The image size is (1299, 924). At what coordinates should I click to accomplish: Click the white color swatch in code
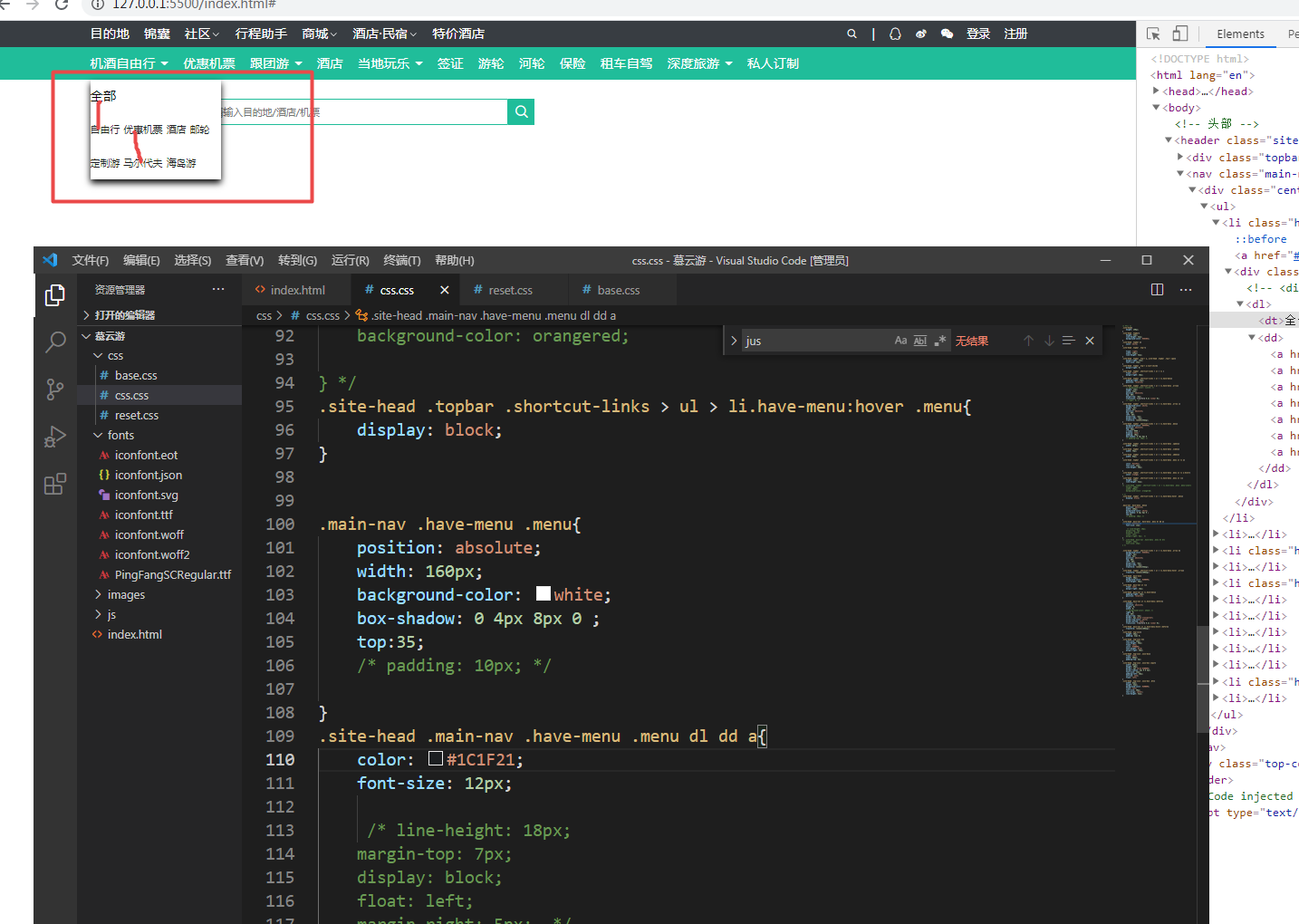[544, 593]
